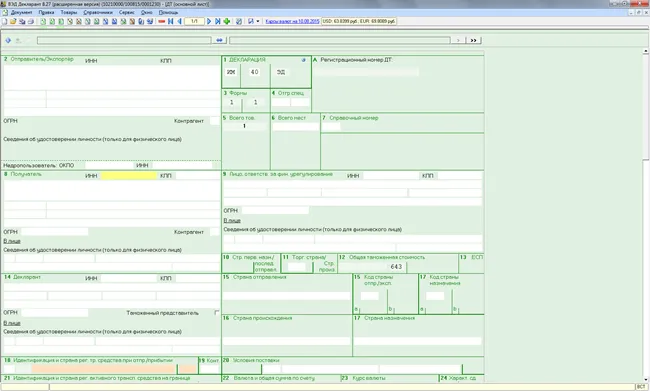Open the Правка menu
The height and width of the screenshot is (391, 650).
pyautogui.click(x=46, y=12)
